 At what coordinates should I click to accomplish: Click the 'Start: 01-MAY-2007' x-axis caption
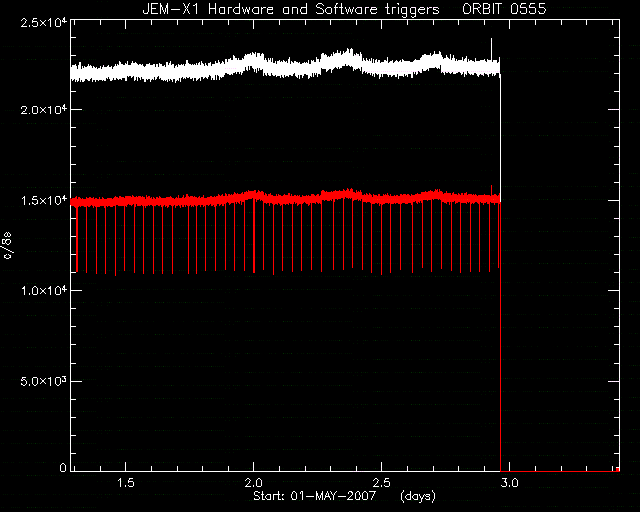[x=314, y=496]
